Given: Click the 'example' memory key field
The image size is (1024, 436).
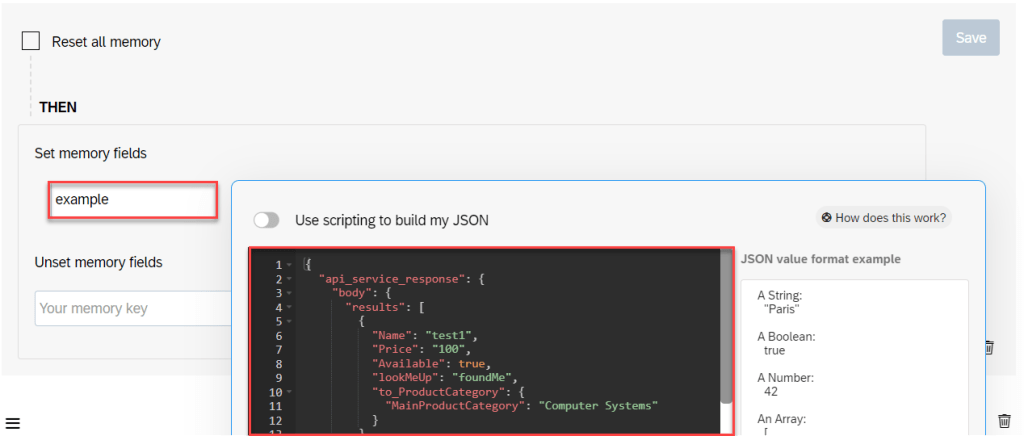Looking at the screenshot, I should click(x=134, y=200).
